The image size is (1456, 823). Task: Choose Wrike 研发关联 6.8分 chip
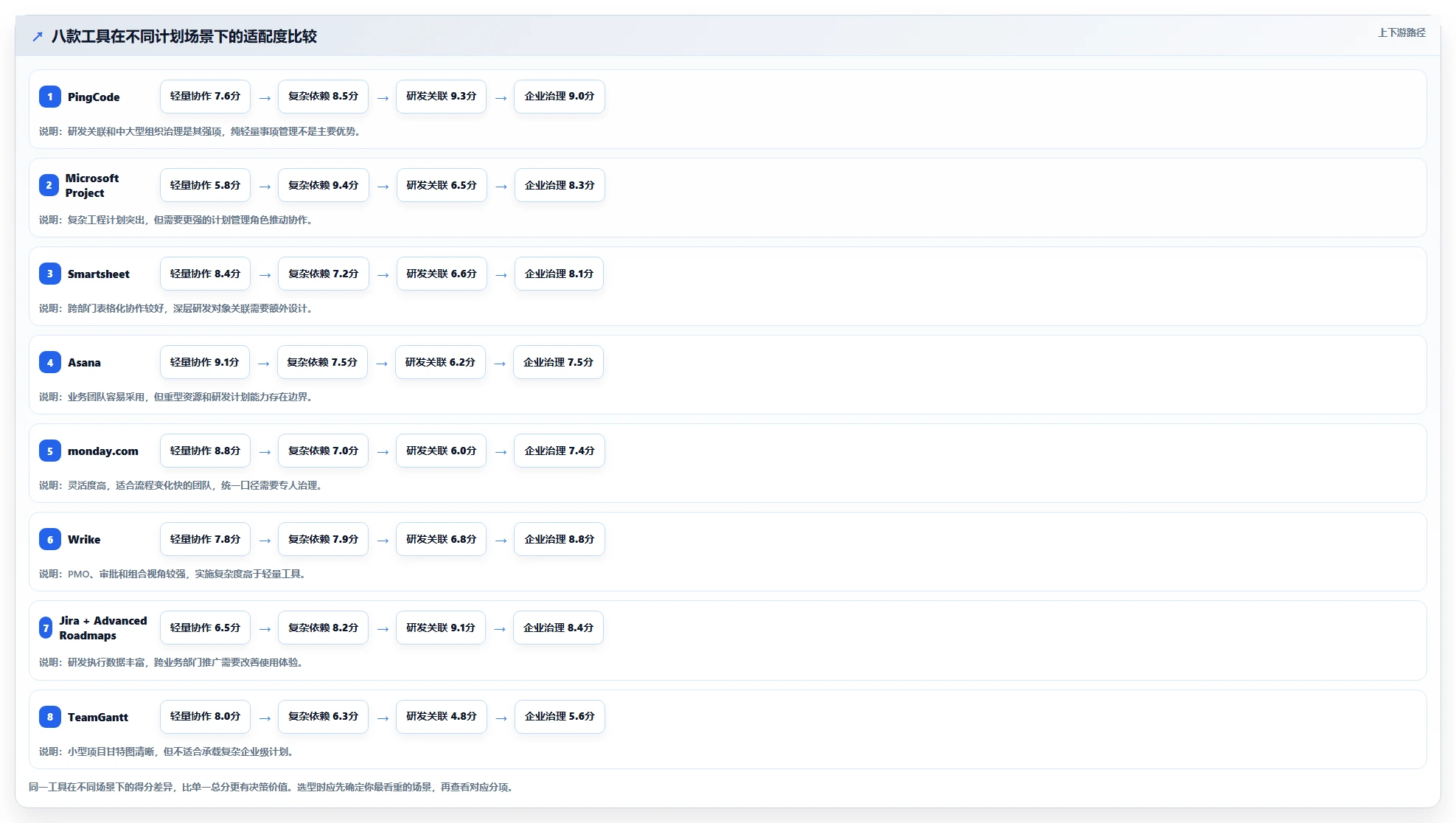click(x=441, y=539)
